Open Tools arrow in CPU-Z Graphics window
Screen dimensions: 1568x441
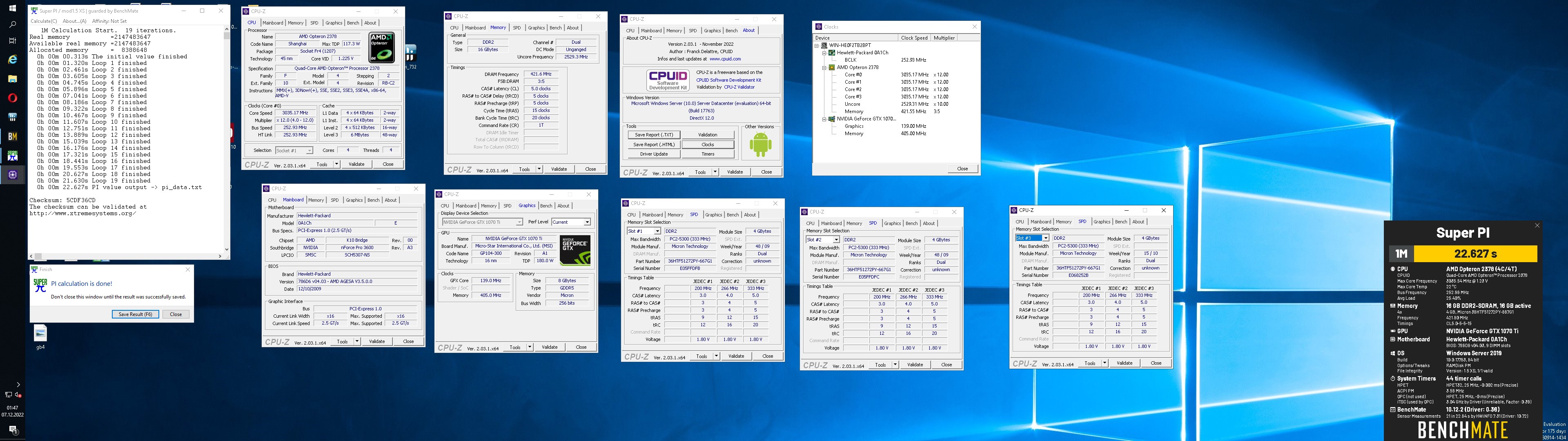tap(530, 347)
